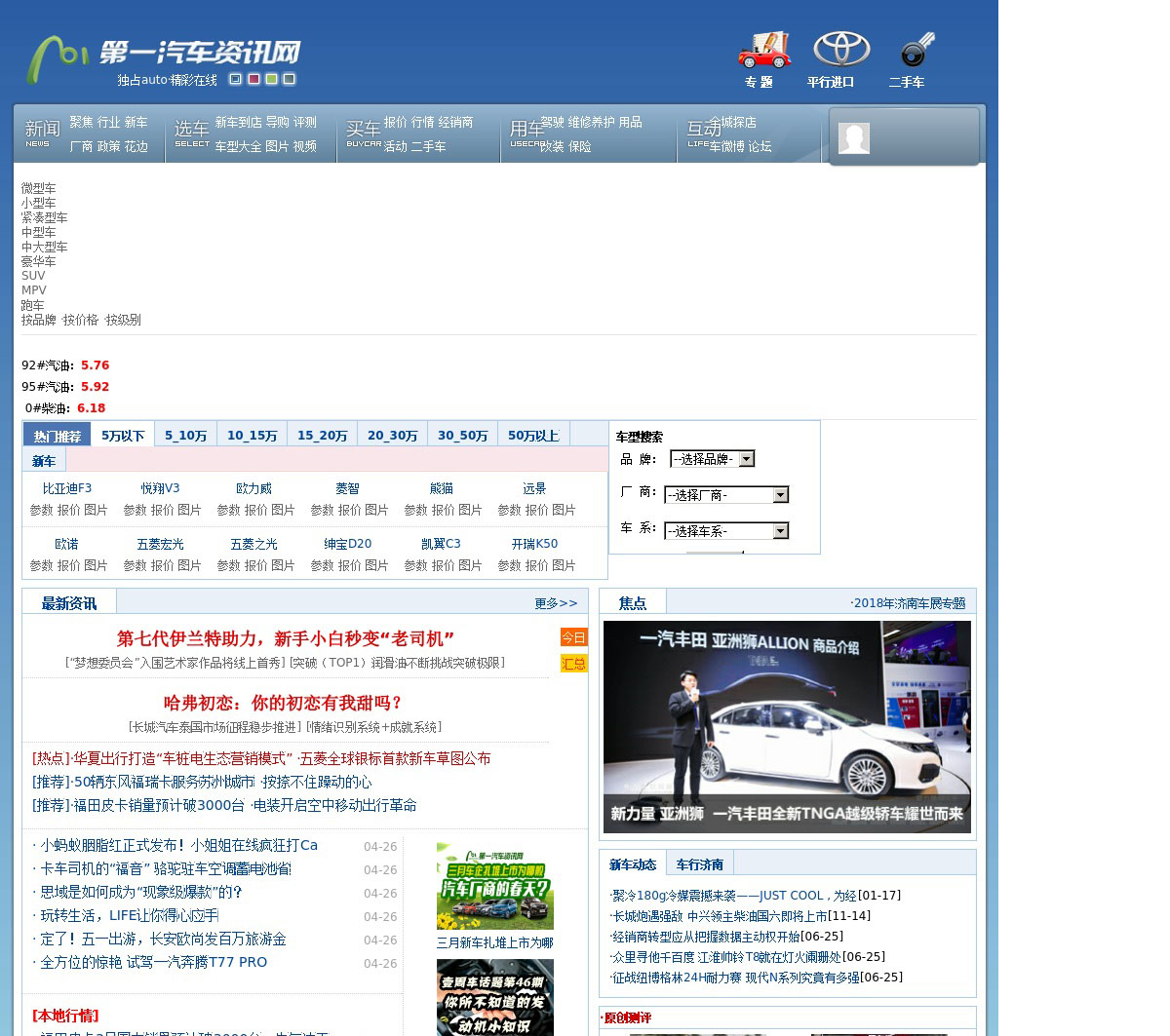Open the 互动 LIFE navigation menu

point(702,133)
